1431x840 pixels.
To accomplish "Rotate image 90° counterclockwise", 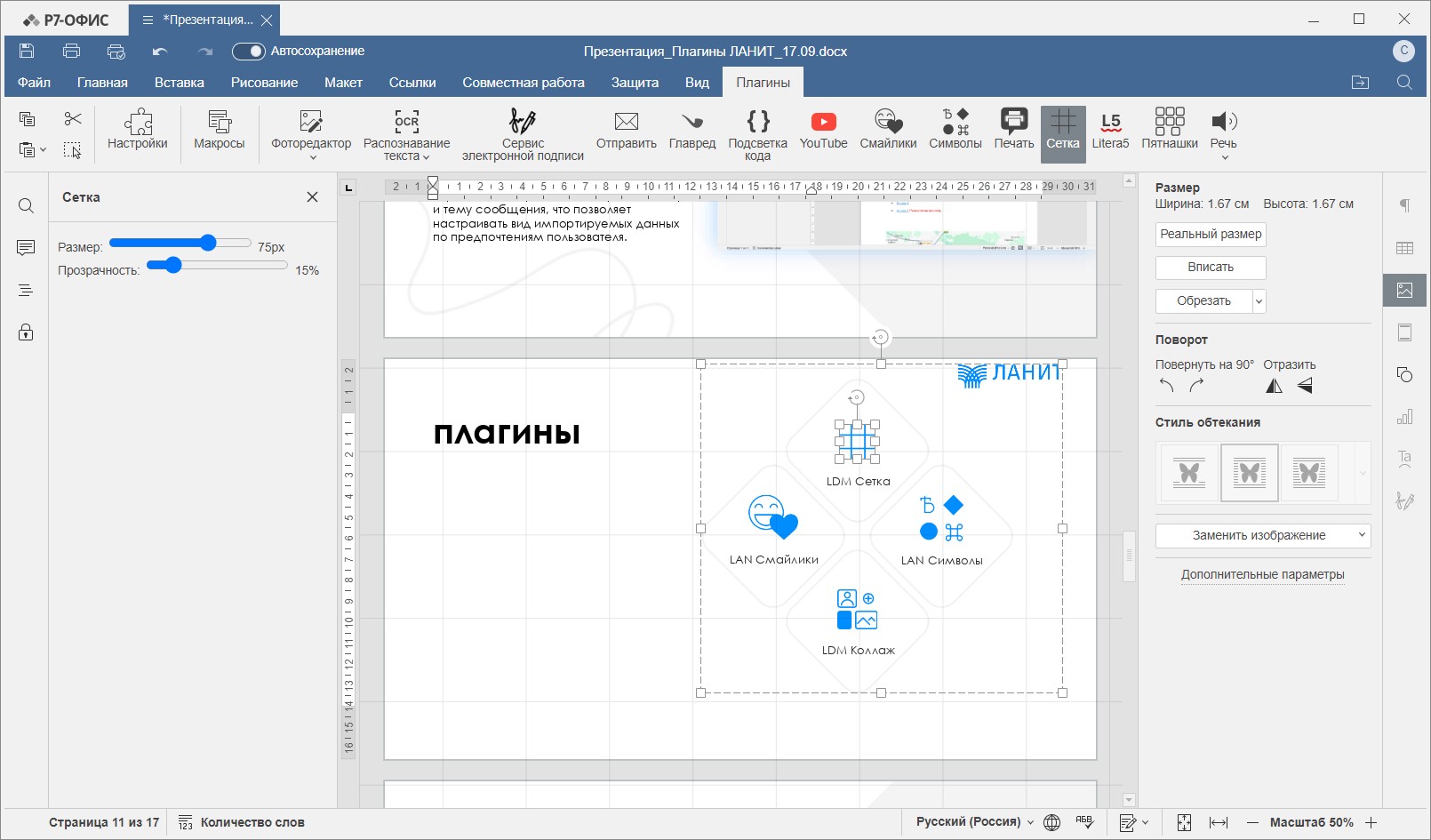I will 1167,386.
